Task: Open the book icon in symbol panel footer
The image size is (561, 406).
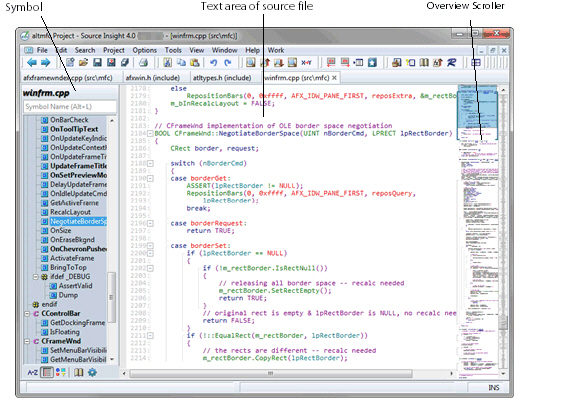Action: tap(79, 373)
